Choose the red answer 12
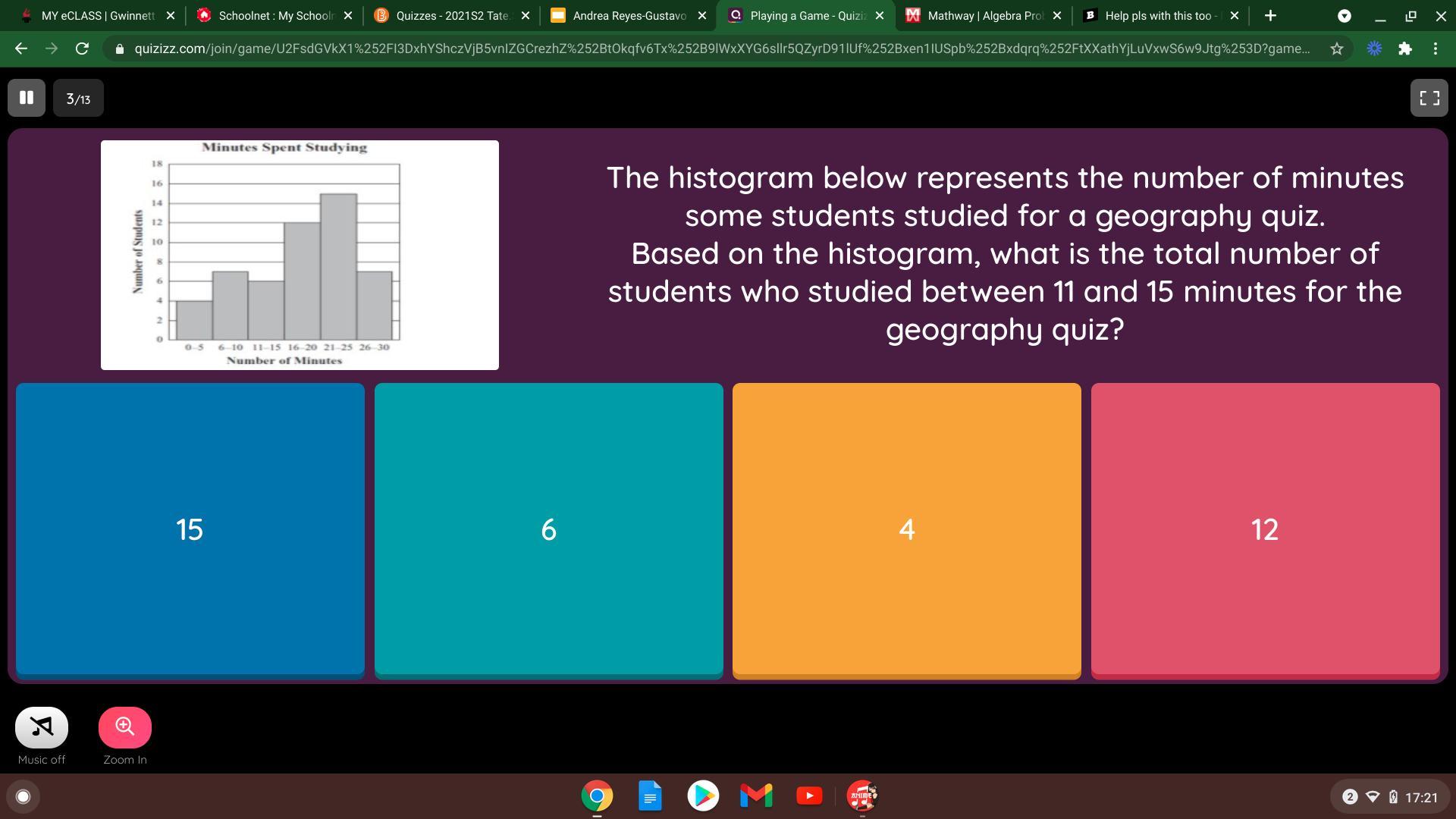 pos(1265,529)
